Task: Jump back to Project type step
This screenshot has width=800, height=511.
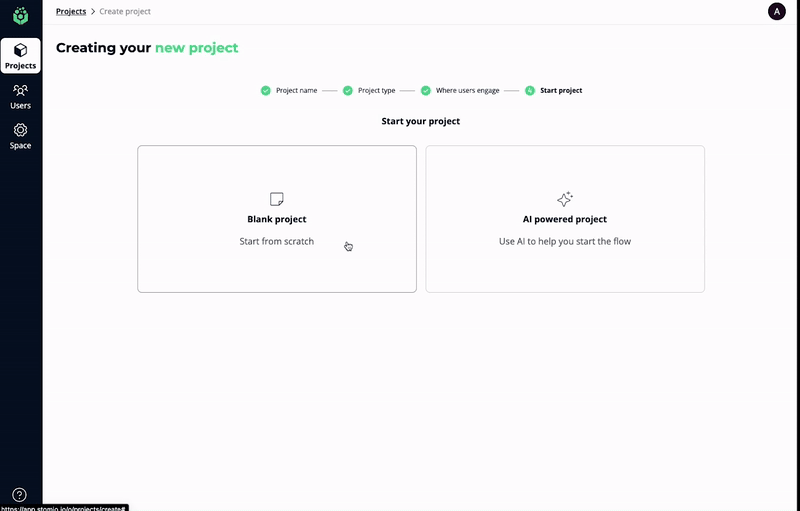Action: [x=377, y=90]
